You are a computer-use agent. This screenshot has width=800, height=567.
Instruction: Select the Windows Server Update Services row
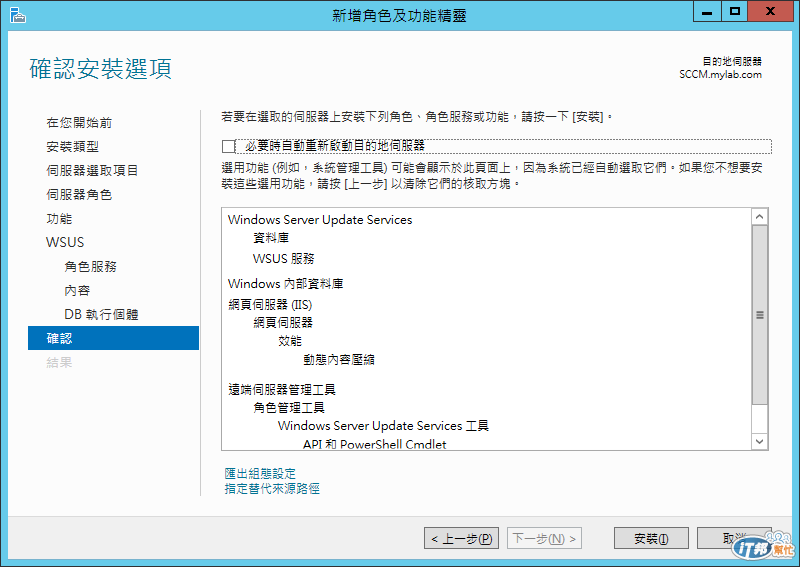tap(320, 219)
